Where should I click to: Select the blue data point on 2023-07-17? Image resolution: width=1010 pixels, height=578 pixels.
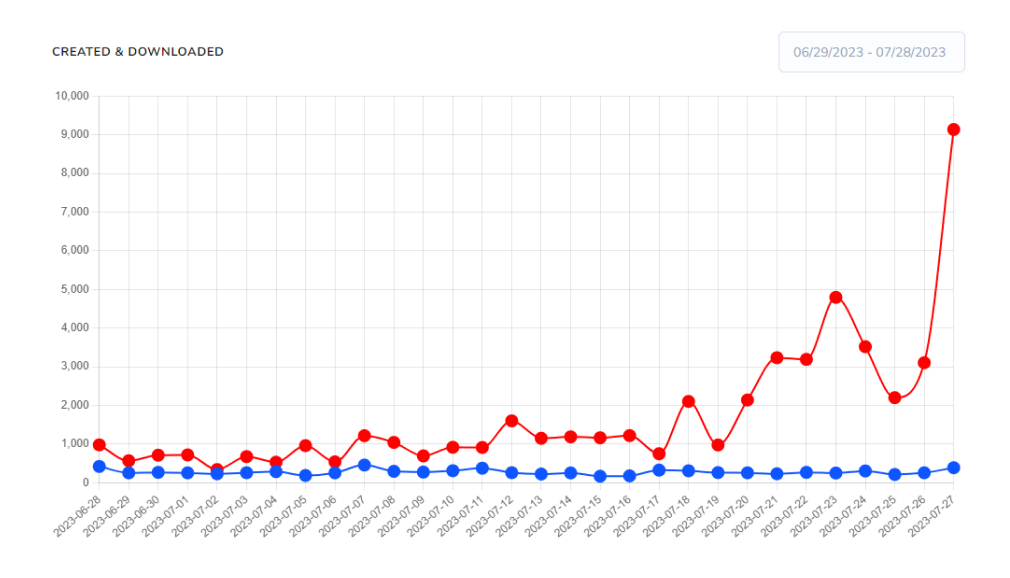[658, 470]
